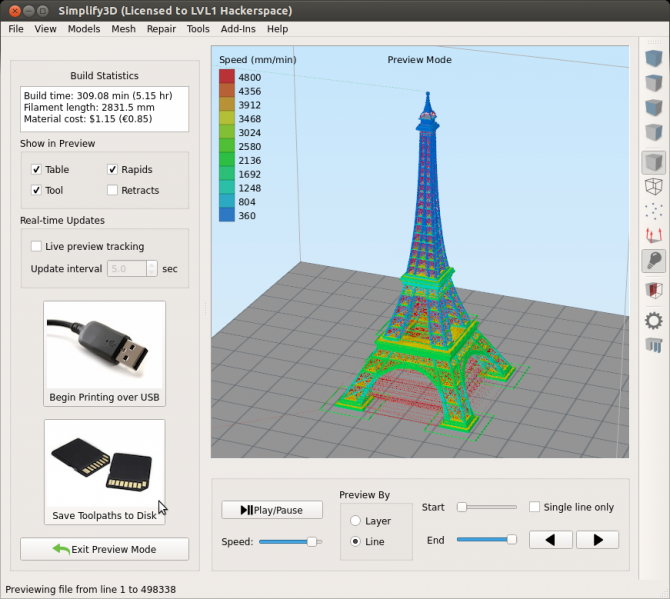Open the Add-Ins menu

(x=238, y=29)
